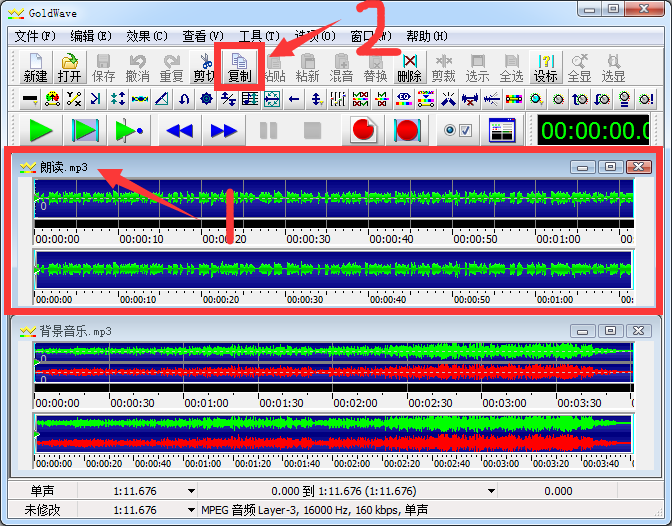Expand the length dropdown next to 单声

tap(192, 491)
